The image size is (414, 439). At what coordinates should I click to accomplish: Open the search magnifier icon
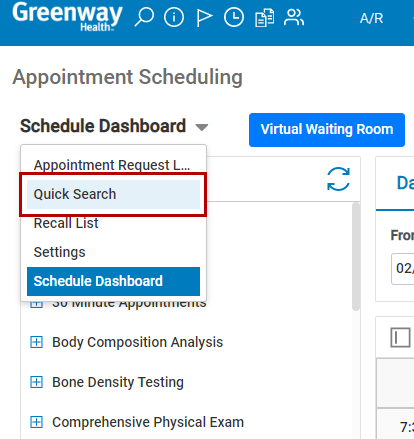click(x=144, y=17)
